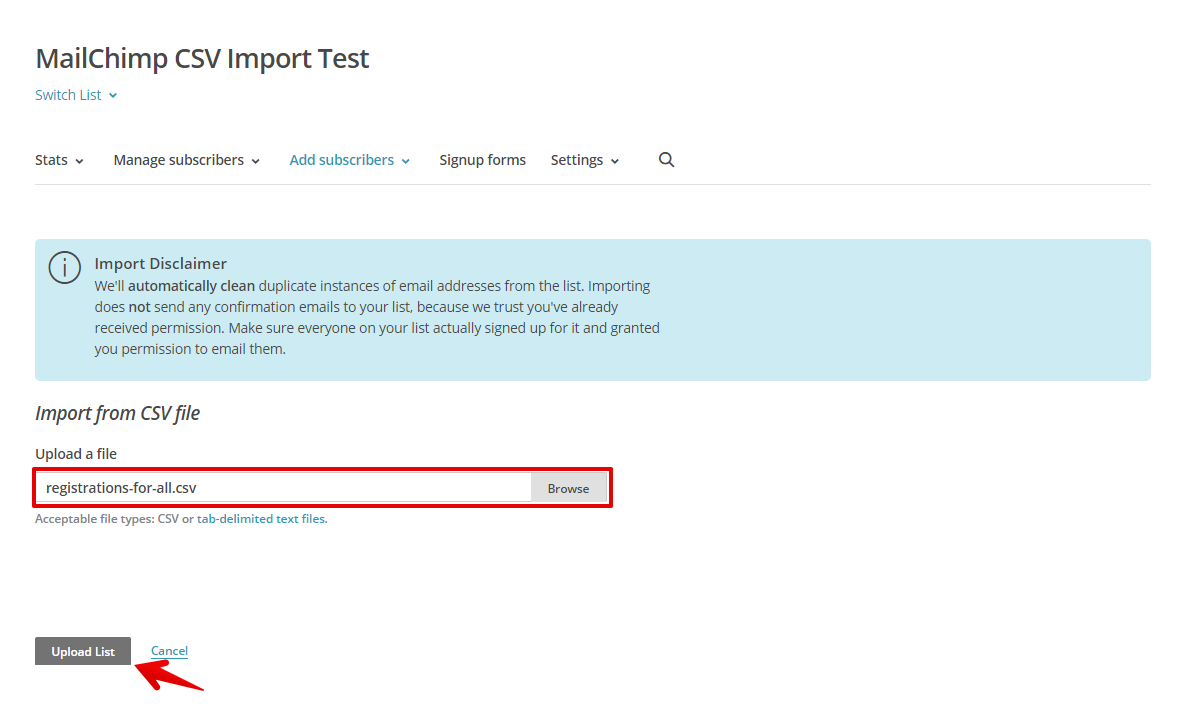This screenshot has height=707, width=1180.
Task: Click the Browse button
Action: (x=568, y=488)
